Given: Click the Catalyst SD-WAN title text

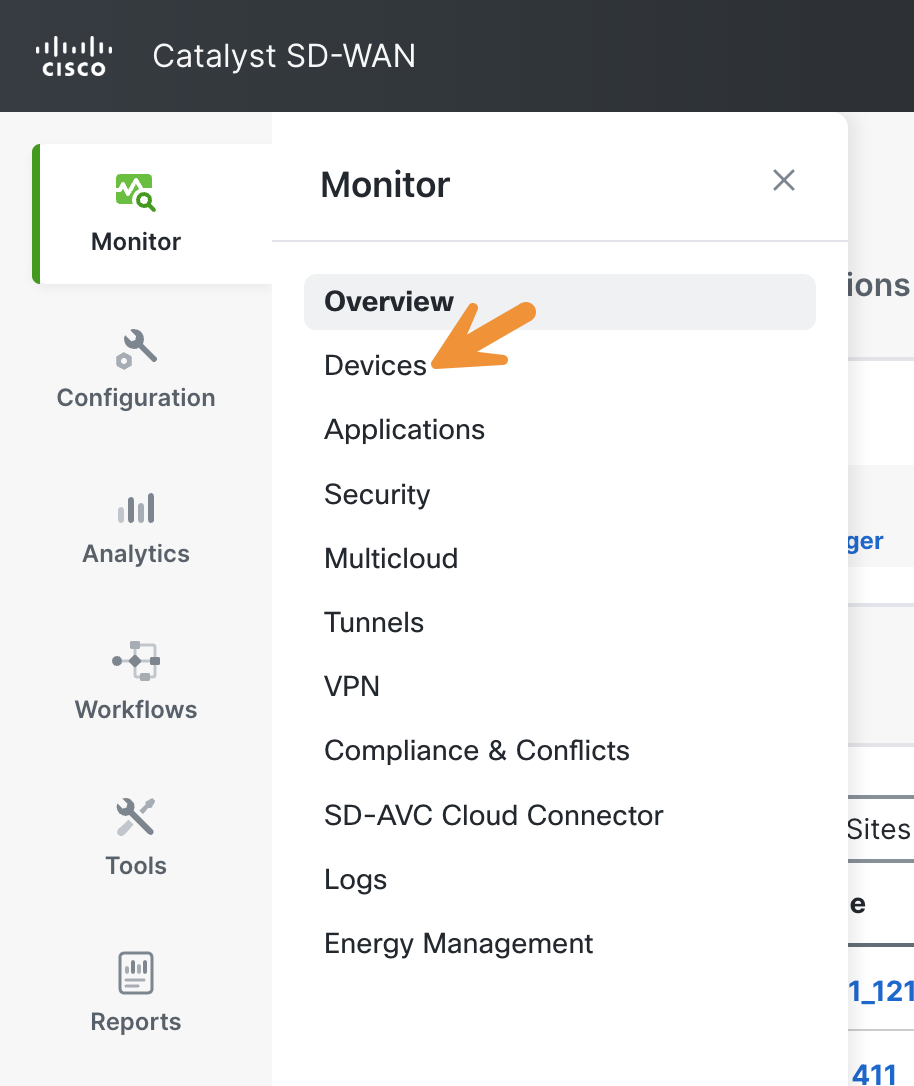Looking at the screenshot, I should point(284,57).
